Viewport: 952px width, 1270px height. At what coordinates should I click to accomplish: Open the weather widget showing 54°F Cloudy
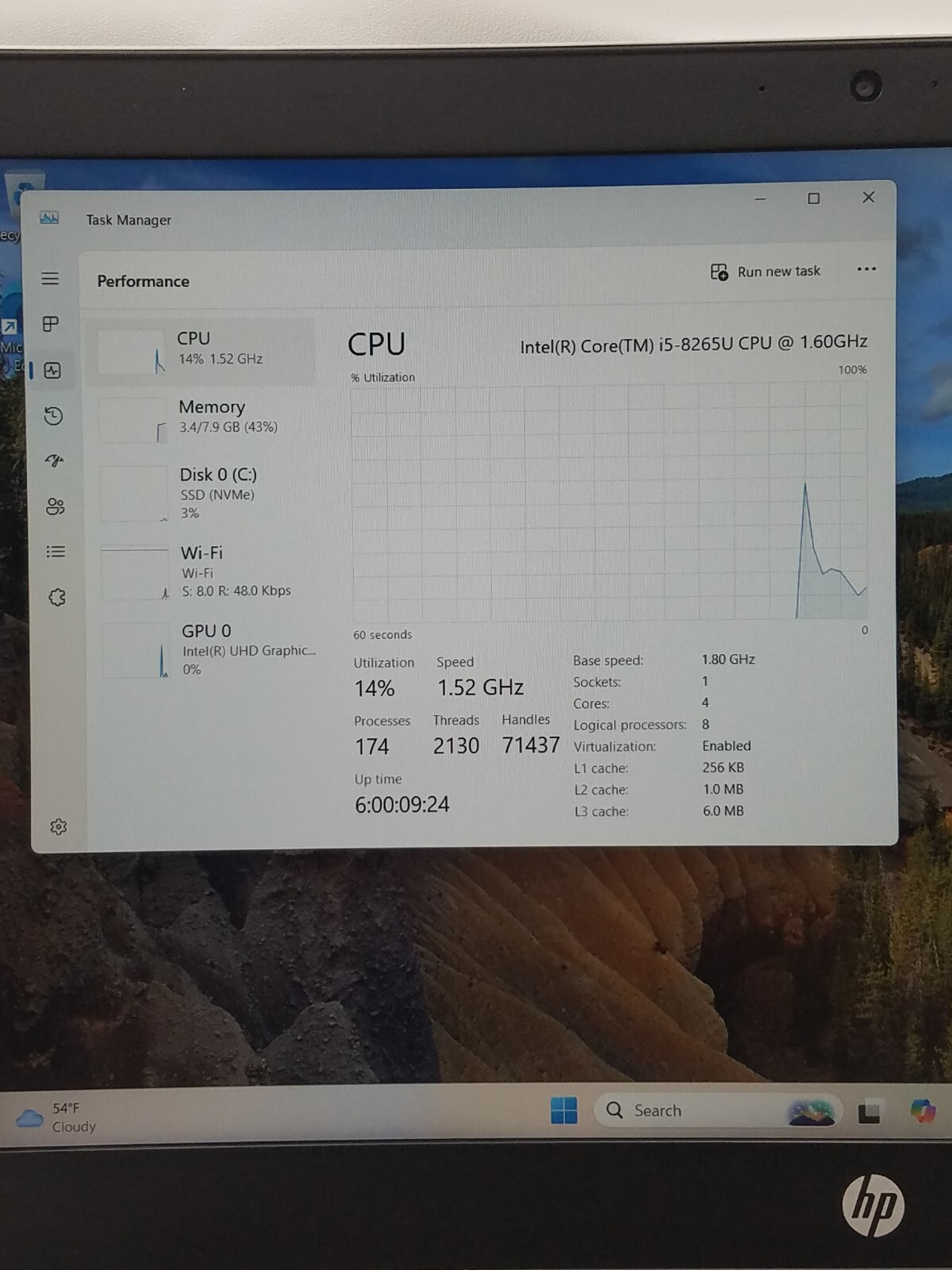56,1118
